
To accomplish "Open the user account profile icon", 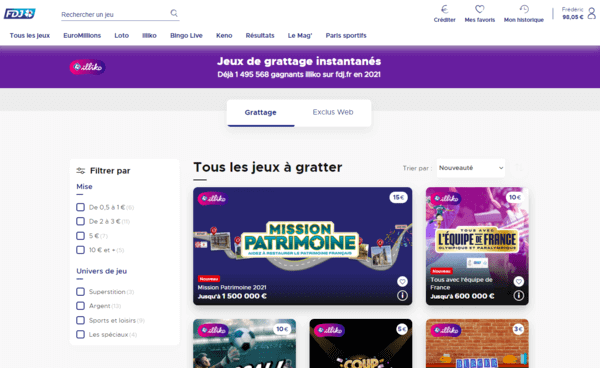I will click(x=592, y=13).
